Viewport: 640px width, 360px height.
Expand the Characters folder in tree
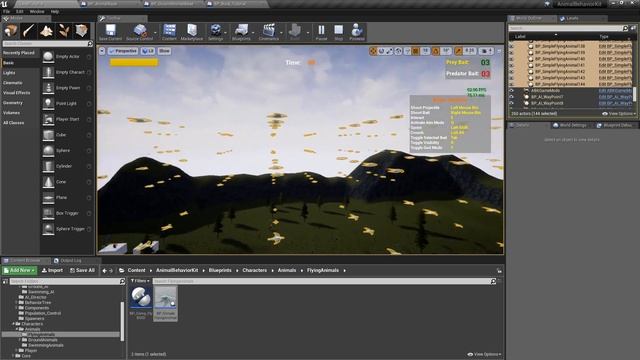[x=13, y=324]
